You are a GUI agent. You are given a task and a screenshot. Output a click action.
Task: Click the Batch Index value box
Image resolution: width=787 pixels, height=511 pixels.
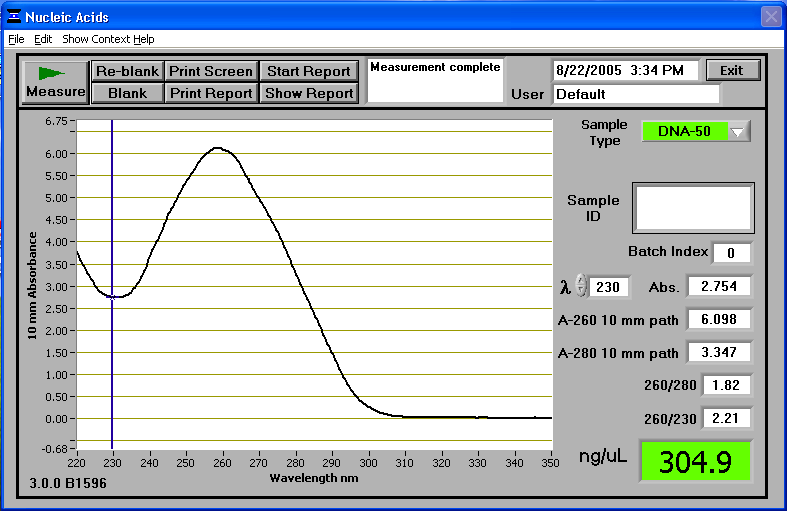(x=731, y=253)
